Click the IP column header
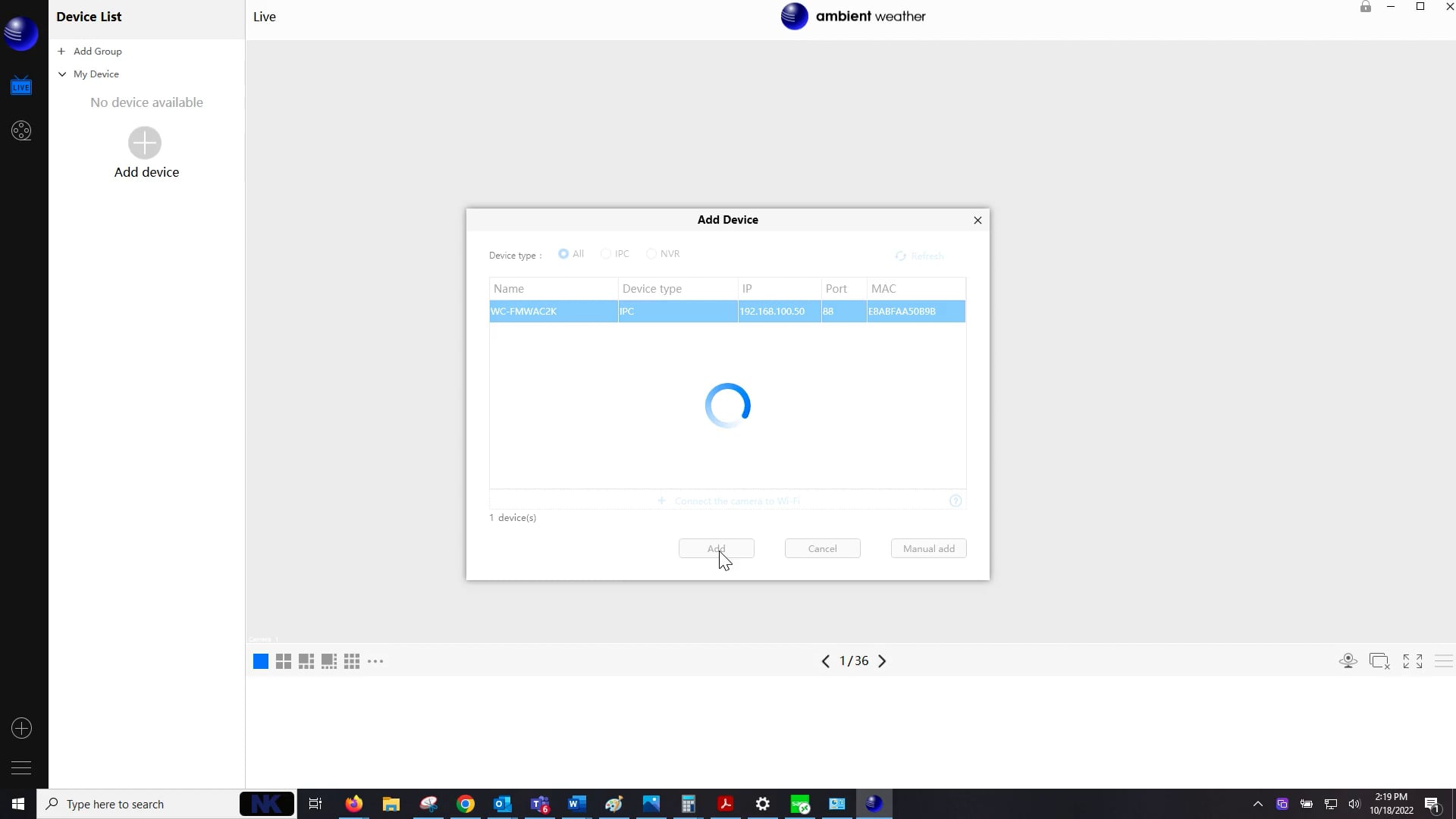The image size is (1456, 819). point(780,289)
